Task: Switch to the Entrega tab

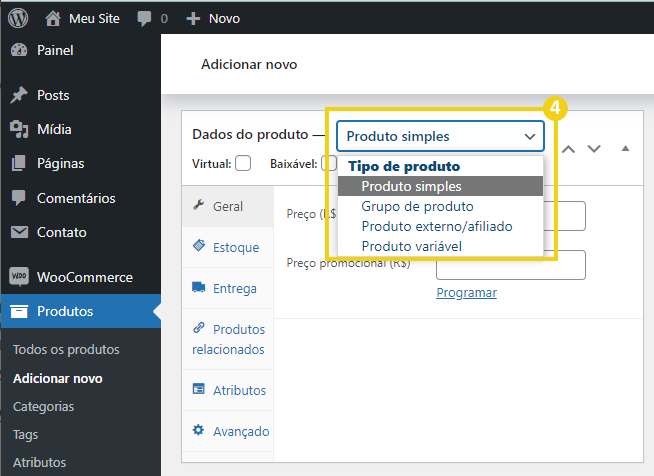Action: click(228, 288)
